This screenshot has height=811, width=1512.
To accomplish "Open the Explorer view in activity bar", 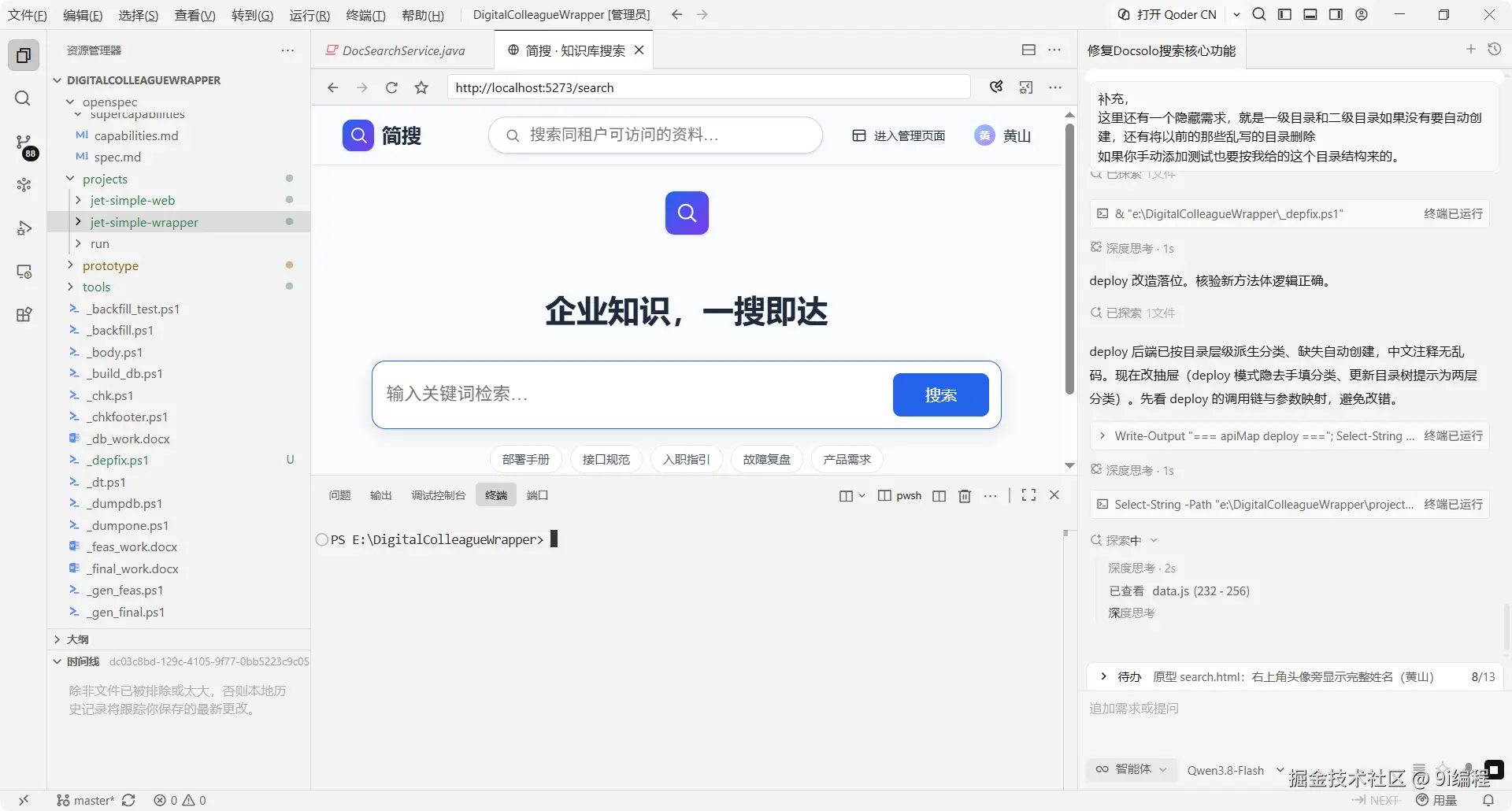I will pos(24,56).
